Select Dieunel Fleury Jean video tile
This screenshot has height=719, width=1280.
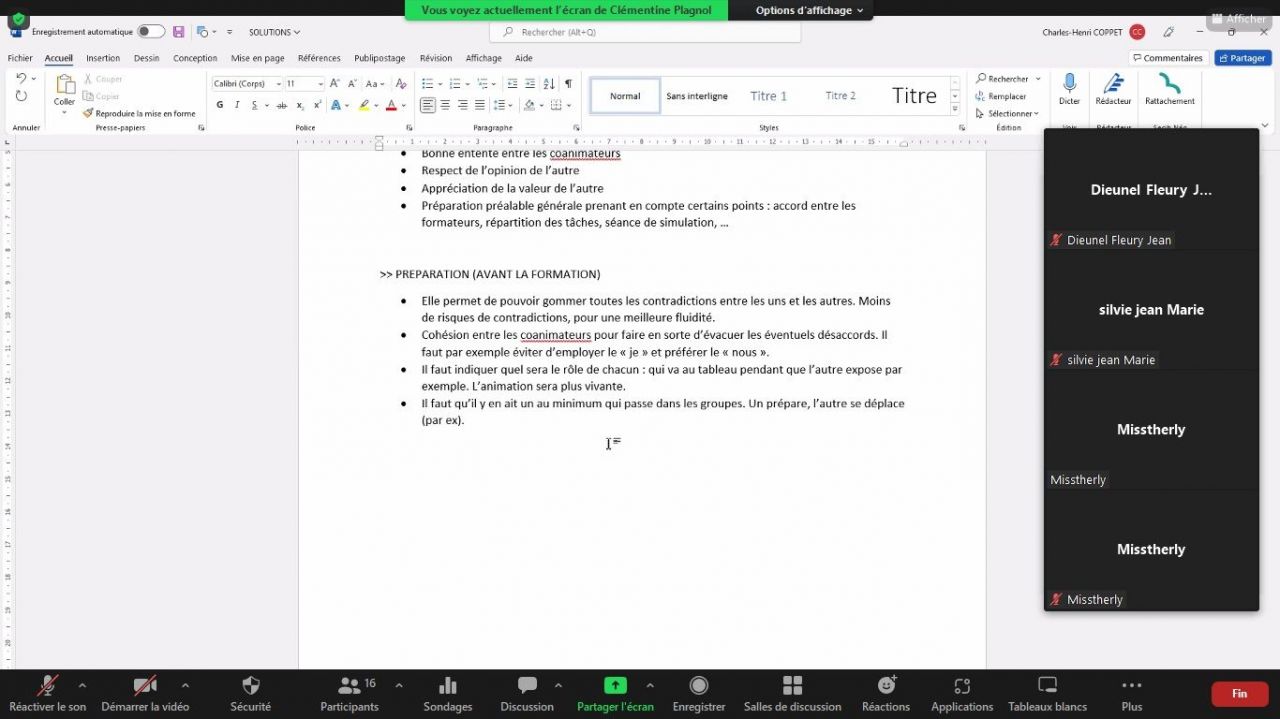[x=1151, y=190]
